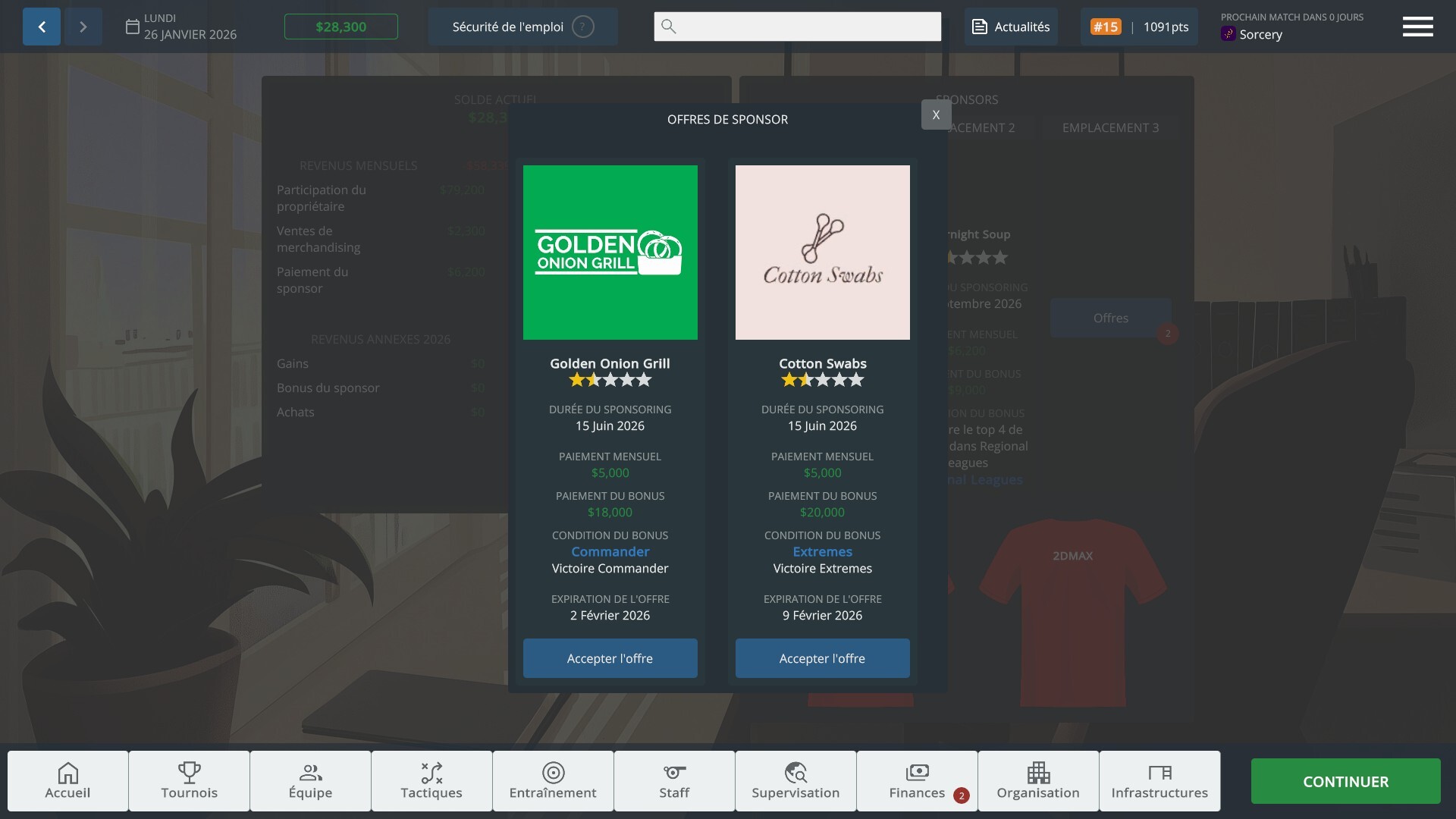The width and height of the screenshot is (1456, 819).
Task: Click the 26 Janvier 2026 date text
Action: pyautogui.click(x=190, y=34)
